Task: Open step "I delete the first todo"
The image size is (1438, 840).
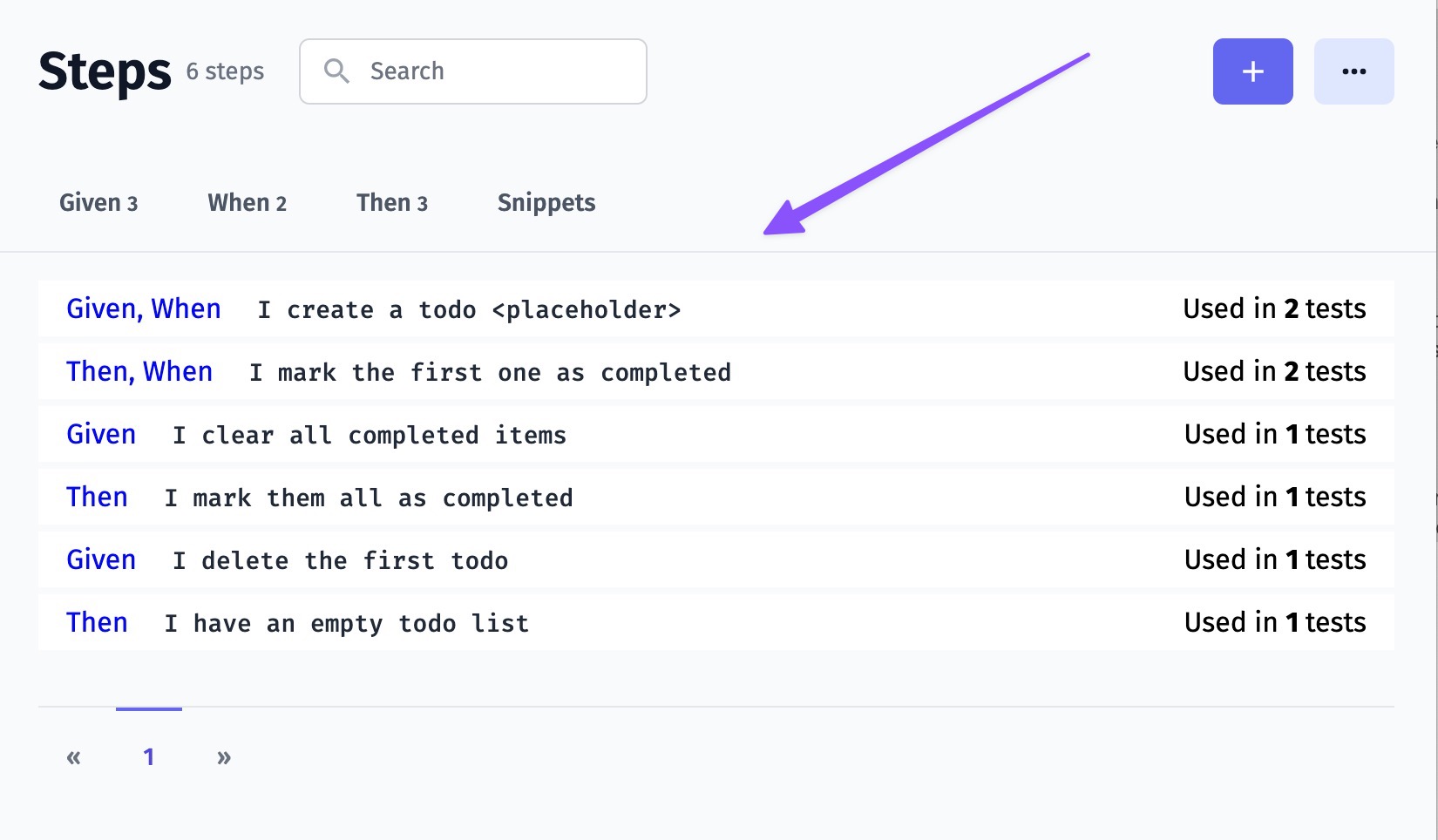Action: tap(340, 561)
